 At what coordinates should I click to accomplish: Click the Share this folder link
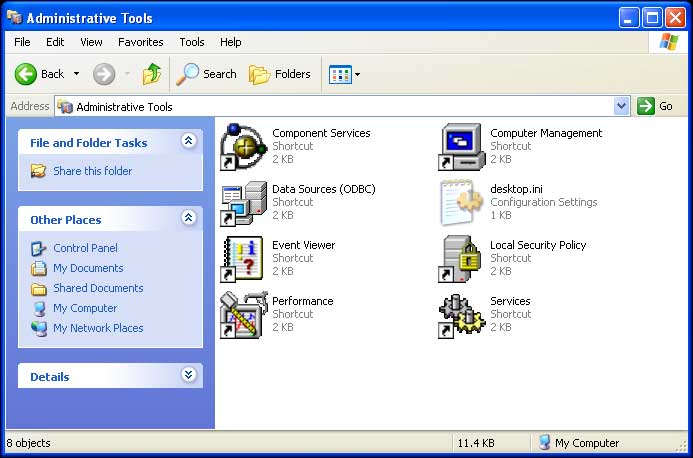92,171
